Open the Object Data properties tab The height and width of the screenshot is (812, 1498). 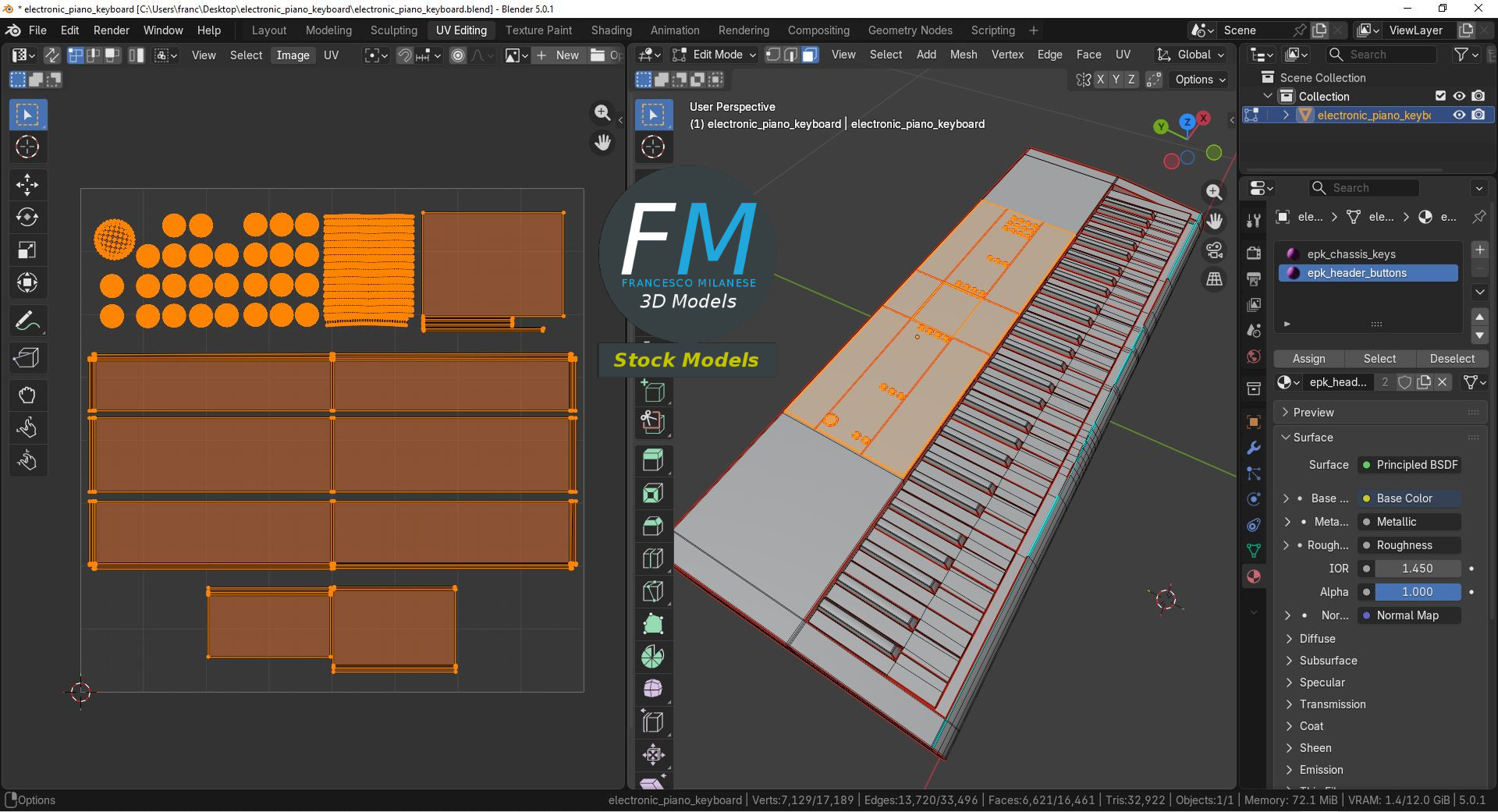click(1254, 551)
